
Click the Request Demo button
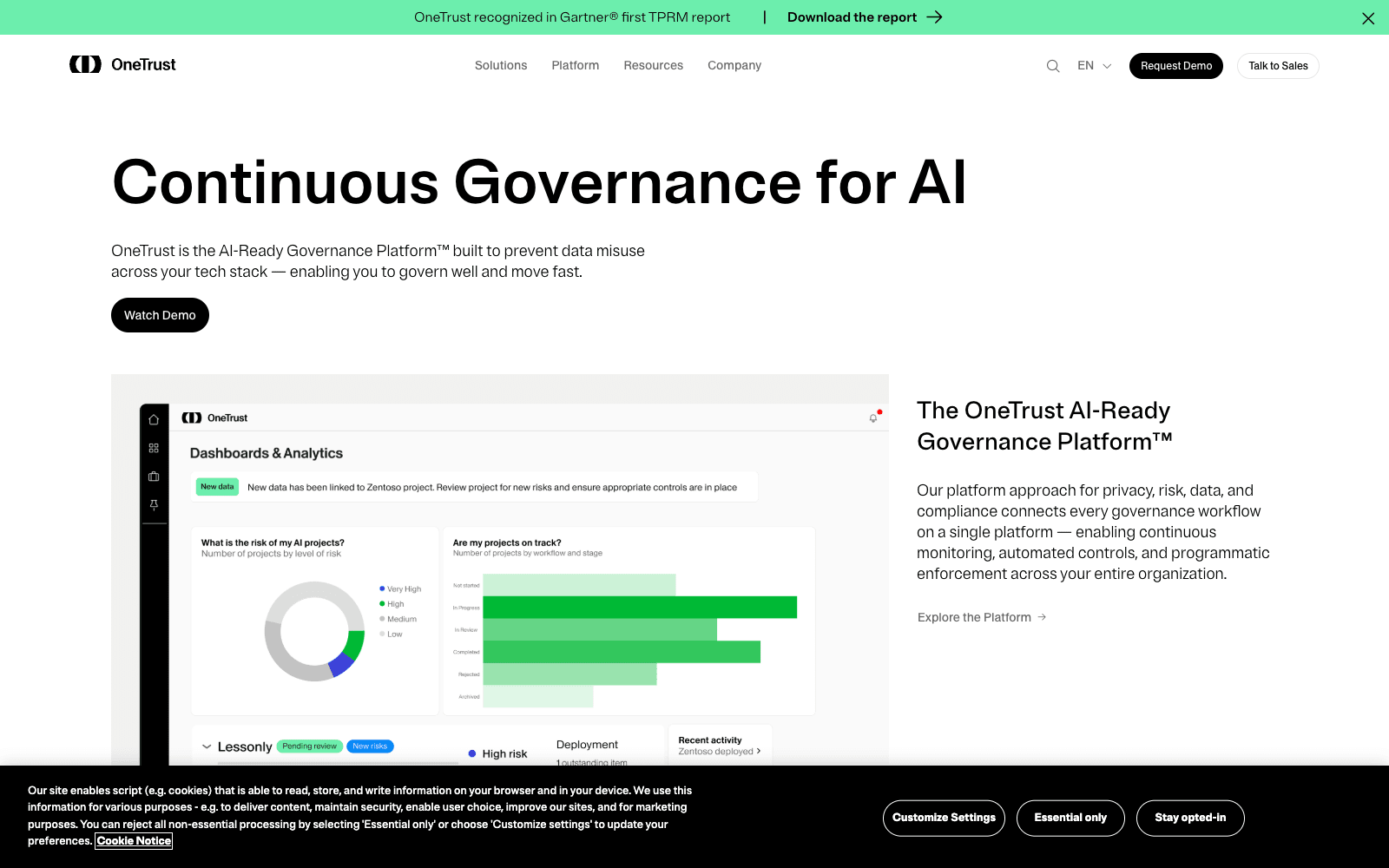[x=1176, y=66]
